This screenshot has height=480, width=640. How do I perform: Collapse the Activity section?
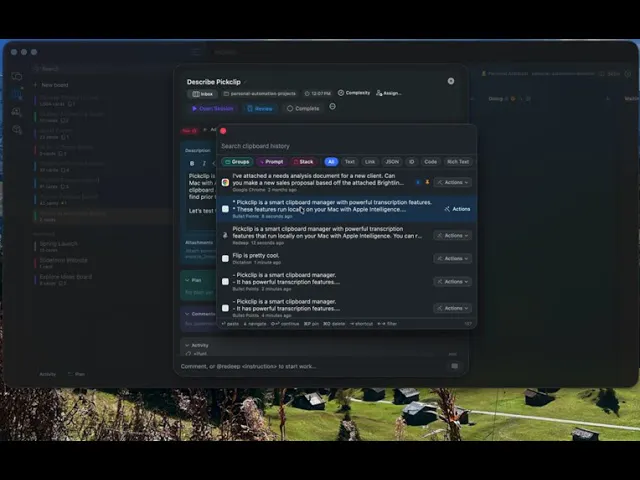(x=187, y=345)
